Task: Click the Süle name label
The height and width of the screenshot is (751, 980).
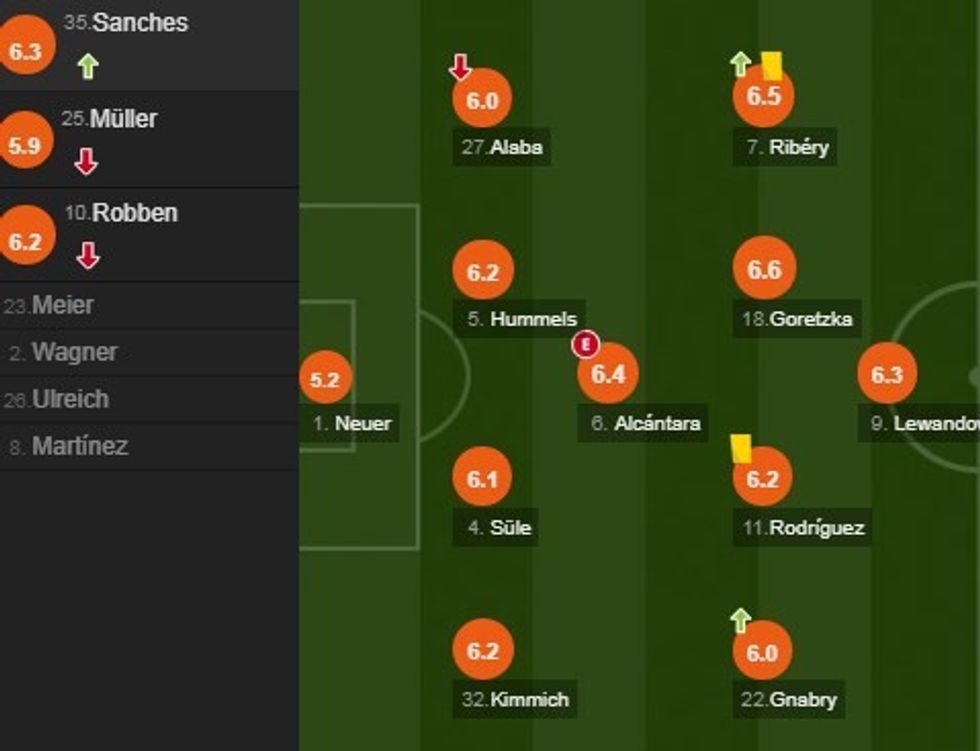Action: coord(499,527)
